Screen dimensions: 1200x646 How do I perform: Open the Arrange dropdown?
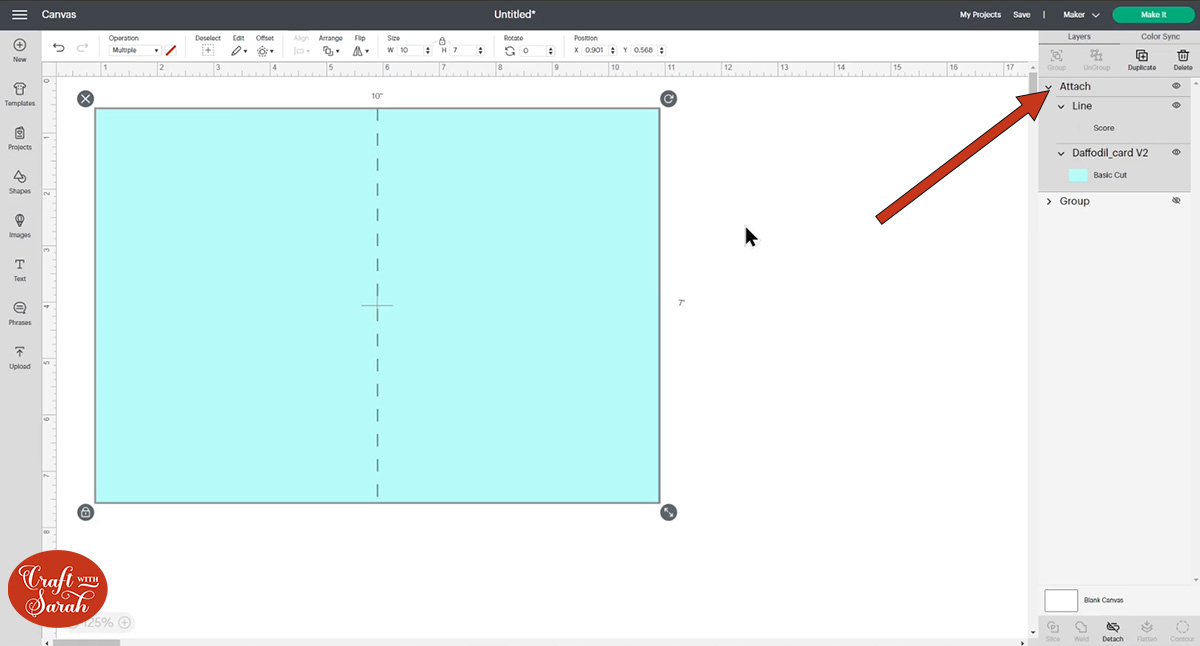pyautogui.click(x=331, y=50)
